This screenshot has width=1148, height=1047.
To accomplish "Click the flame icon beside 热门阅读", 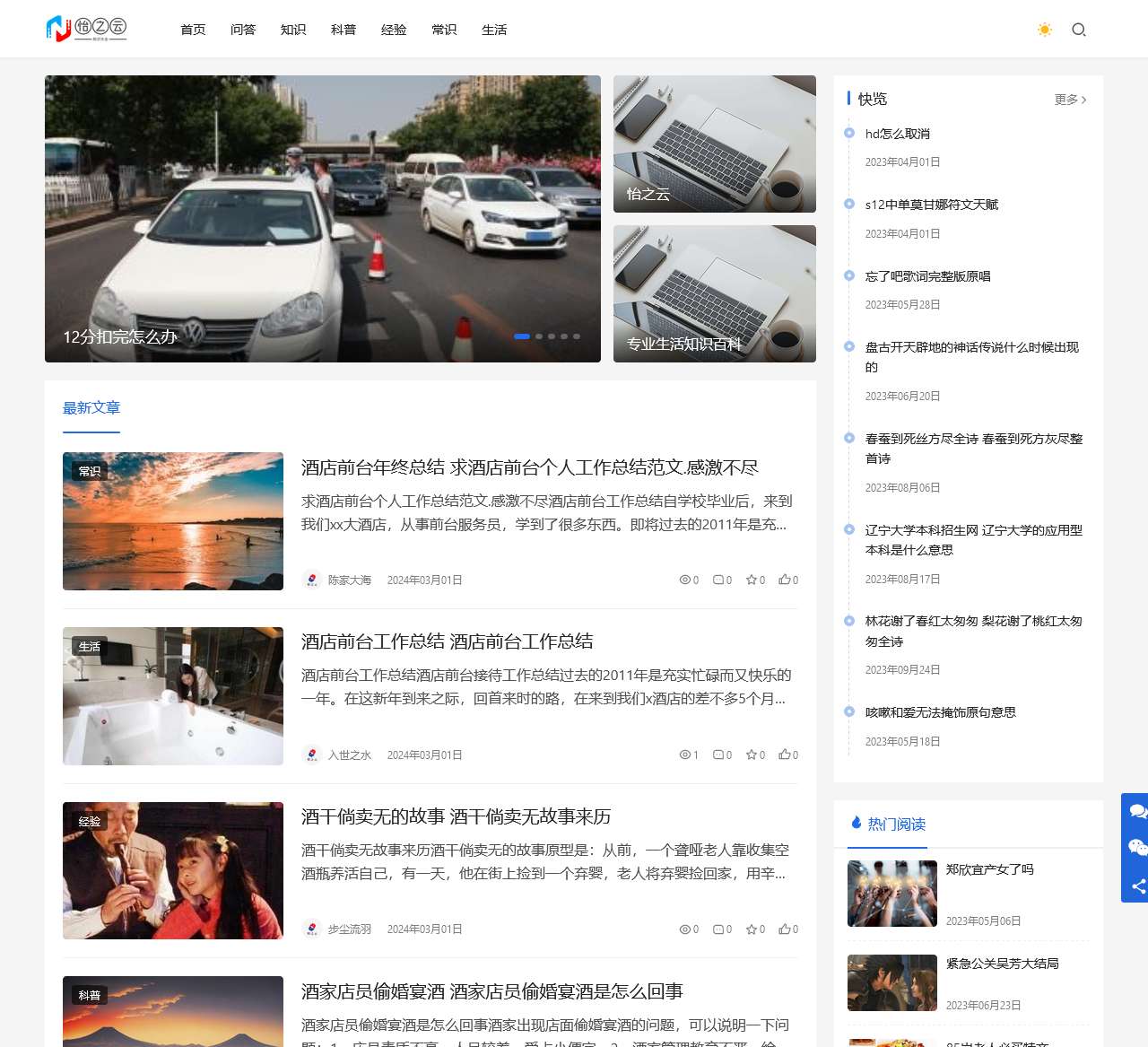I will tap(857, 823).
